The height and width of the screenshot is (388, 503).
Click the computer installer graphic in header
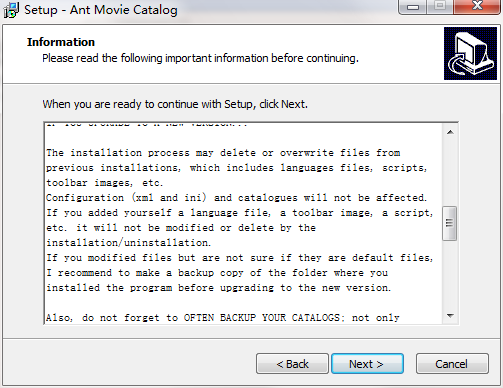click(x=470, y=53)
